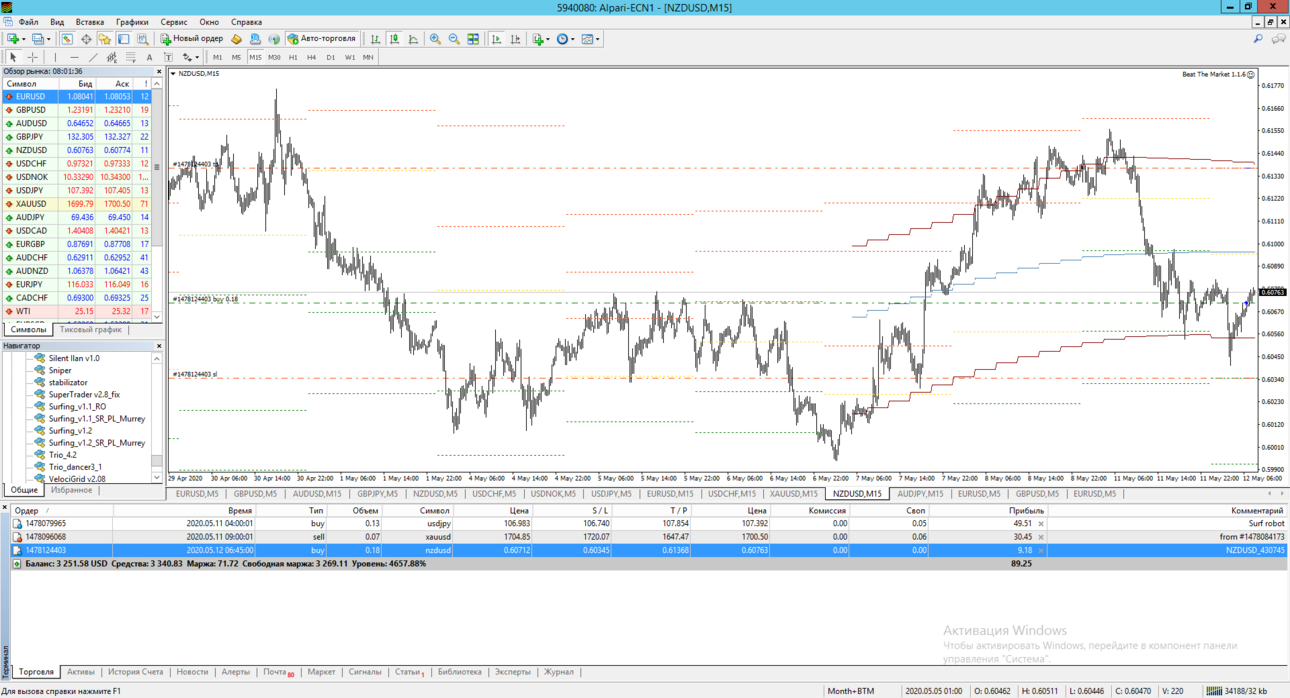
Task: Click Navigator list scroll-down arrow
Action: click(x=157, y=478)
